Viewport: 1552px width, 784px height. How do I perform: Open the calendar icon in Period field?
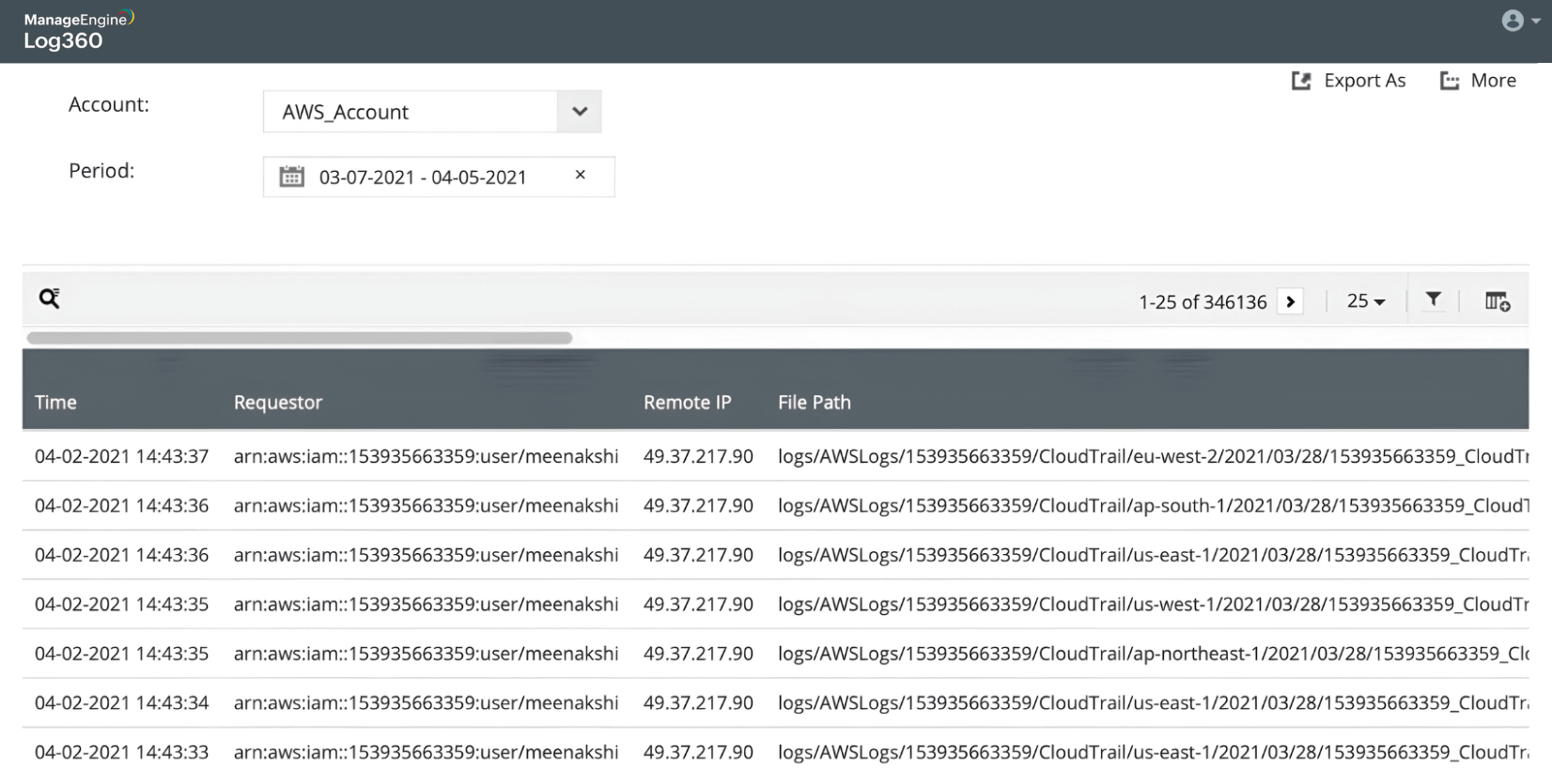tap(292, 177)
